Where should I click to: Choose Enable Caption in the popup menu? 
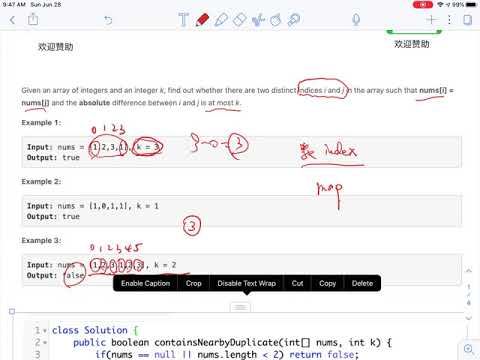click(x=145, y=283)
